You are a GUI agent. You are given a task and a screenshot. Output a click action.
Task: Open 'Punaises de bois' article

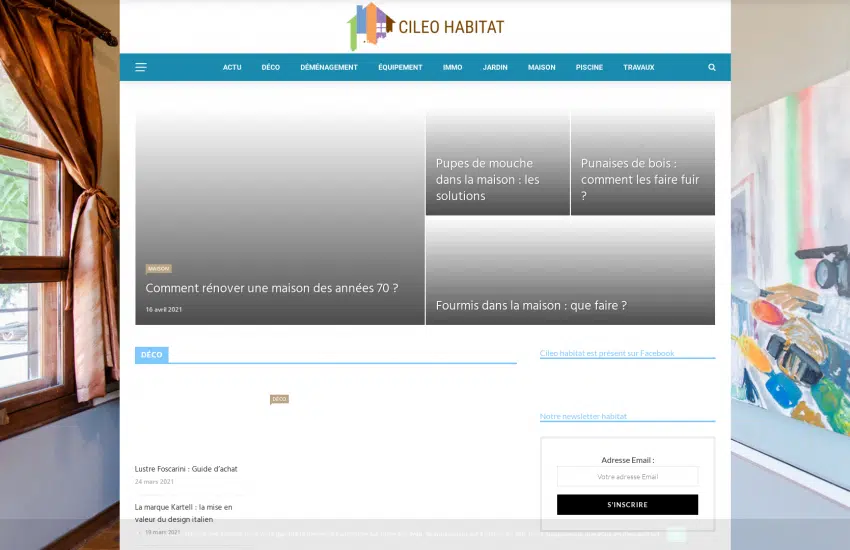click(640, 179)
